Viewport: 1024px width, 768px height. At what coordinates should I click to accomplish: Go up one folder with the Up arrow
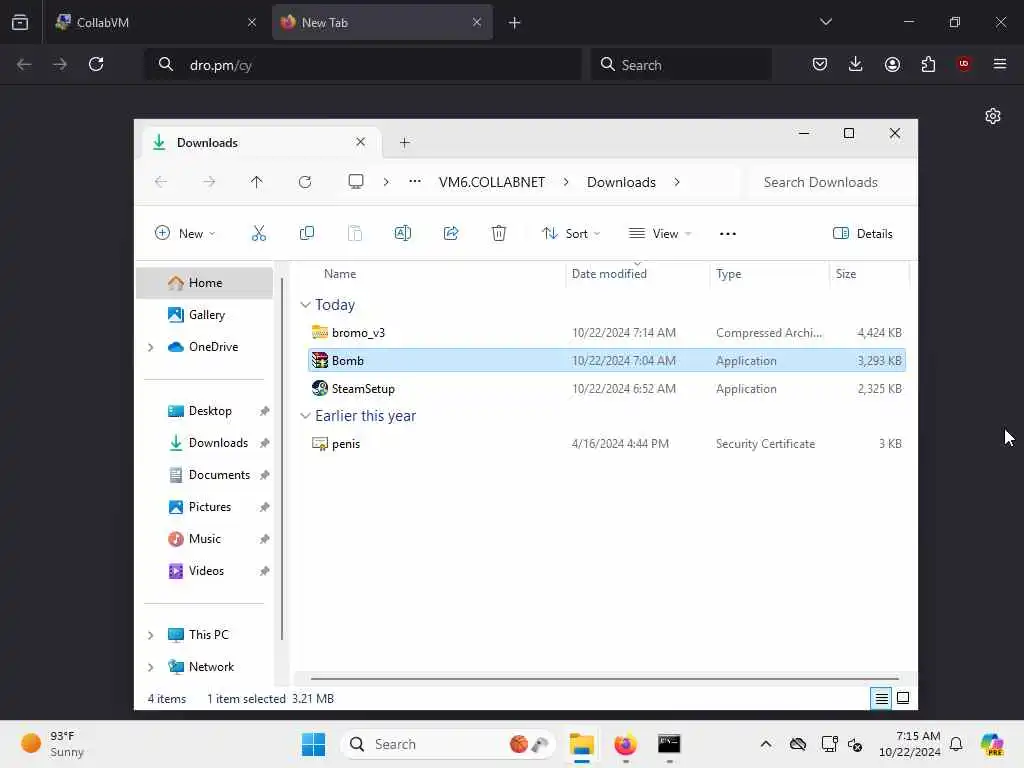point(257,182)
